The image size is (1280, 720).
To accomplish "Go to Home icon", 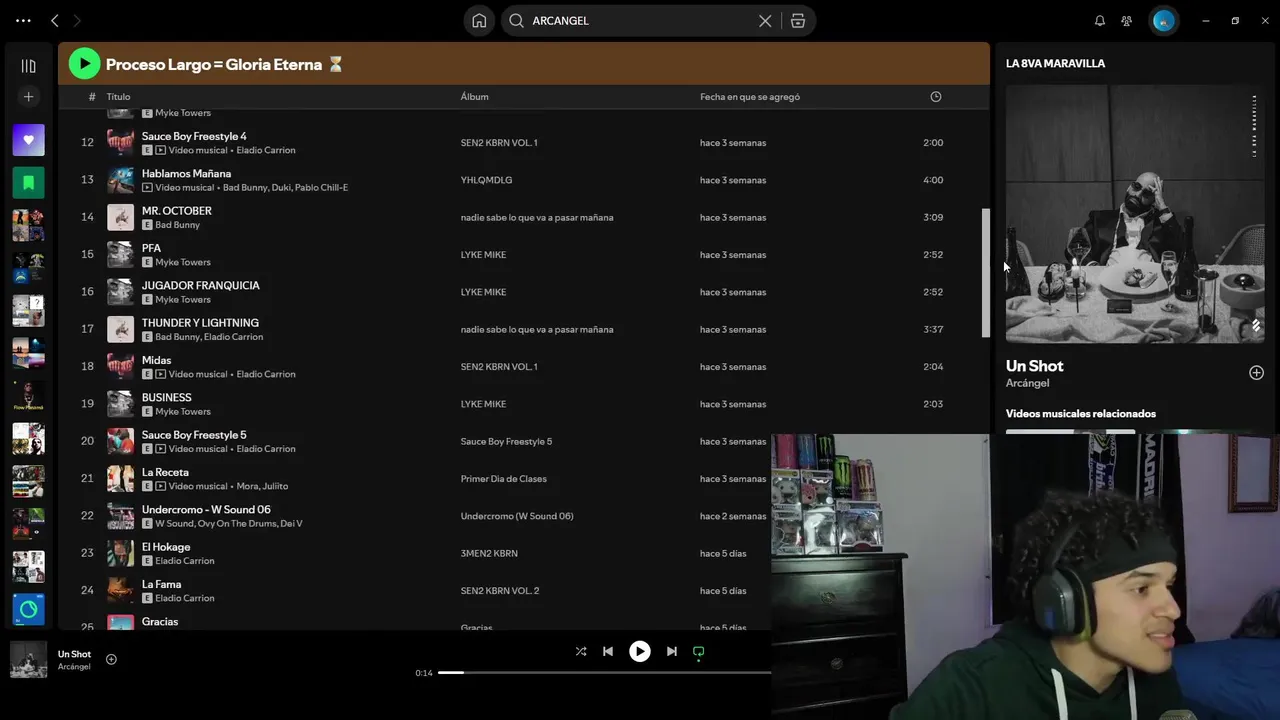I will 479,21.
